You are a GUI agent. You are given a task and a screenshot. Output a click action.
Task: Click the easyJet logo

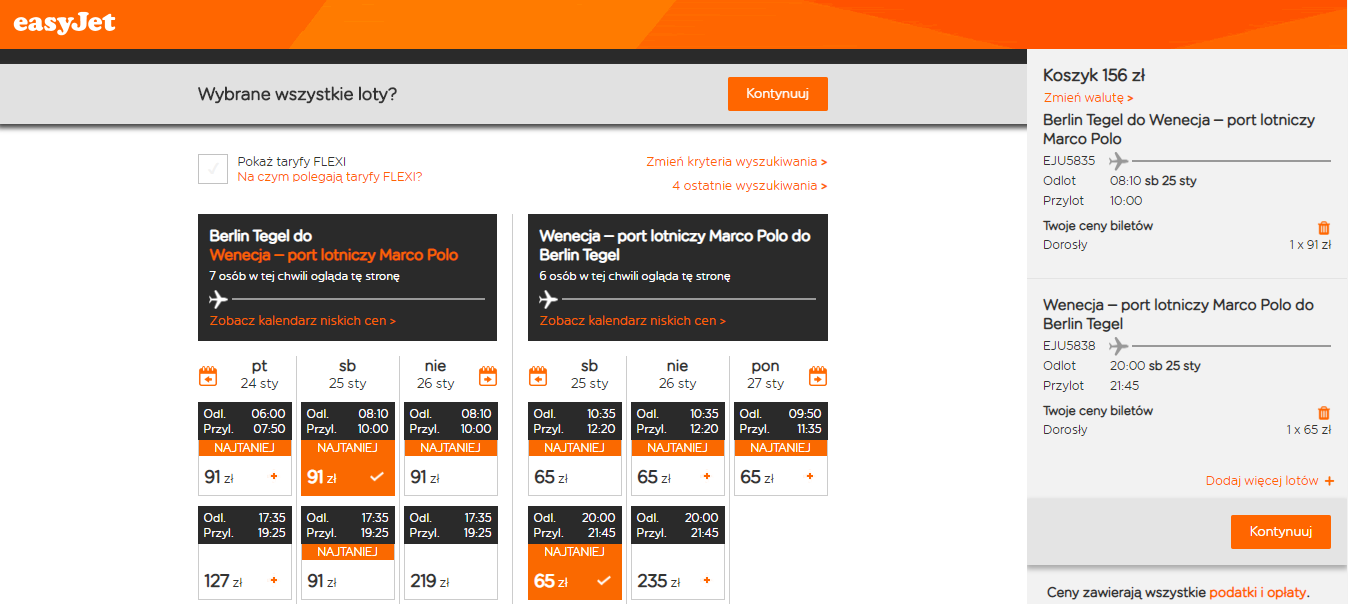65,22
